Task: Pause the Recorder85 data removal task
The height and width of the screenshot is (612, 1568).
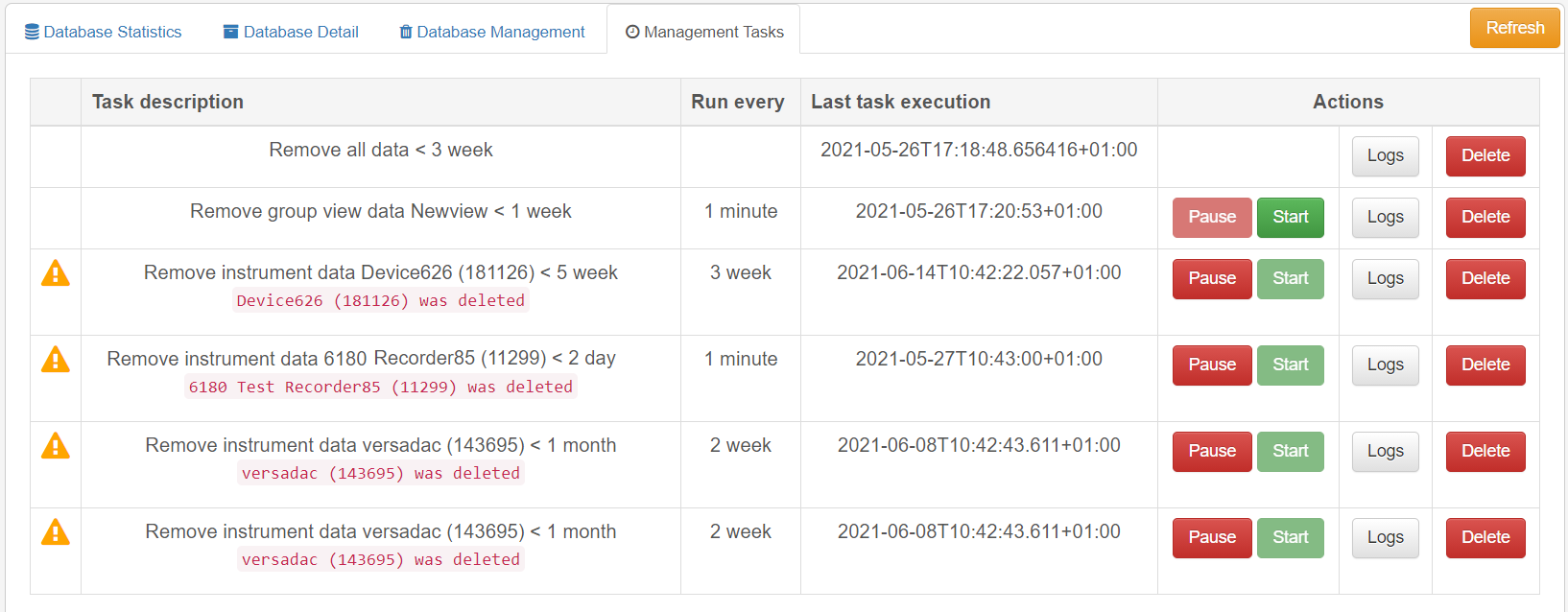Action: 1212,365
